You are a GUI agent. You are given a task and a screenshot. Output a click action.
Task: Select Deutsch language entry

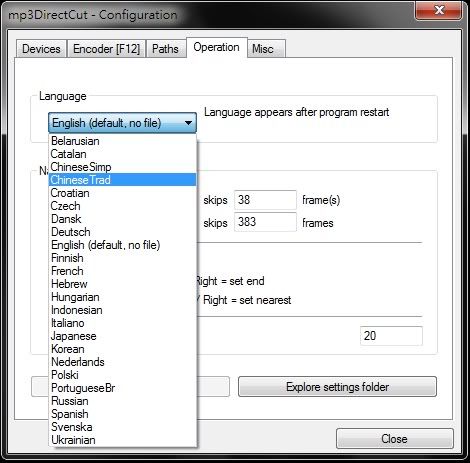pos(122,232)
